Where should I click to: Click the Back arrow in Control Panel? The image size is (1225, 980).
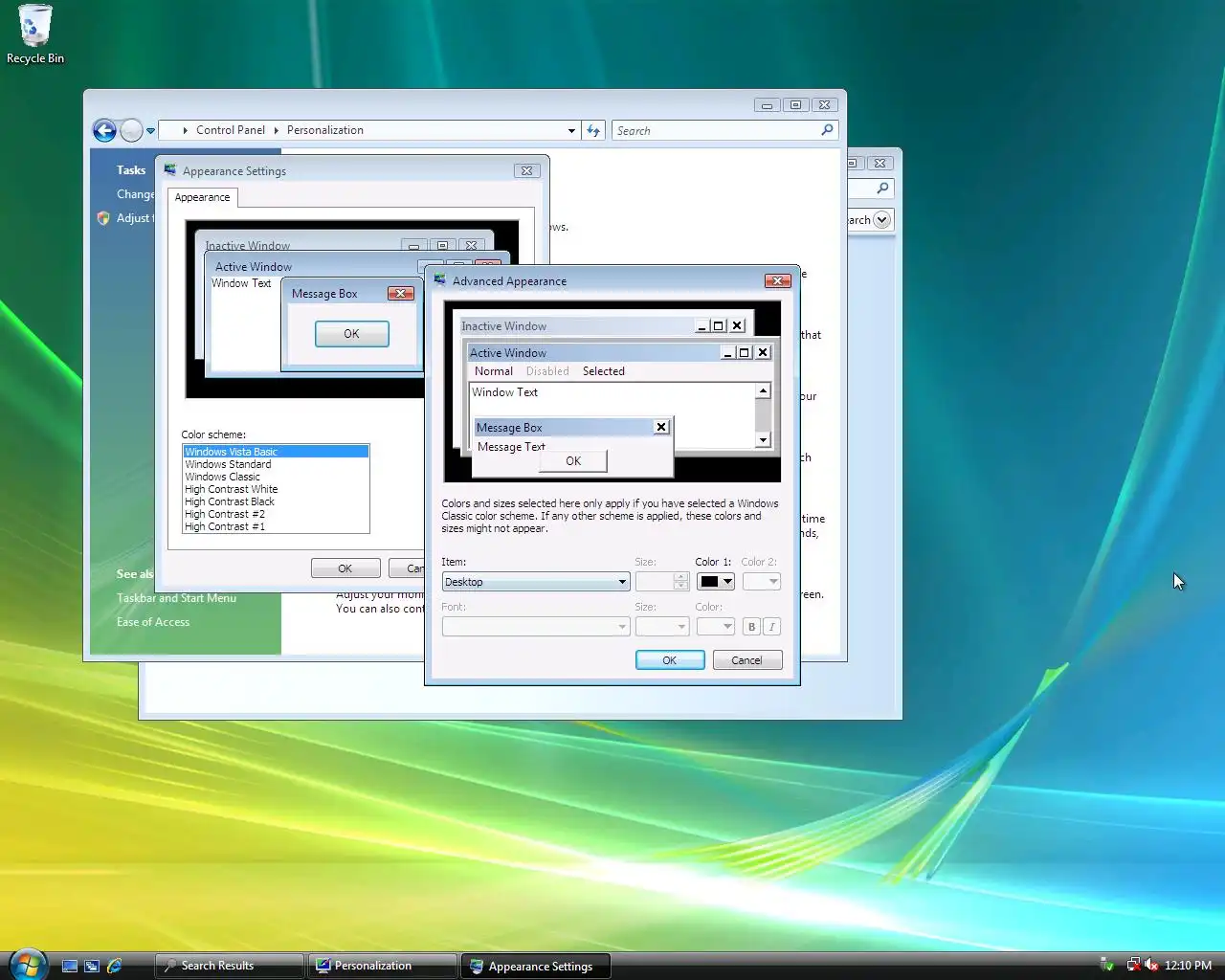click(104, 130)
